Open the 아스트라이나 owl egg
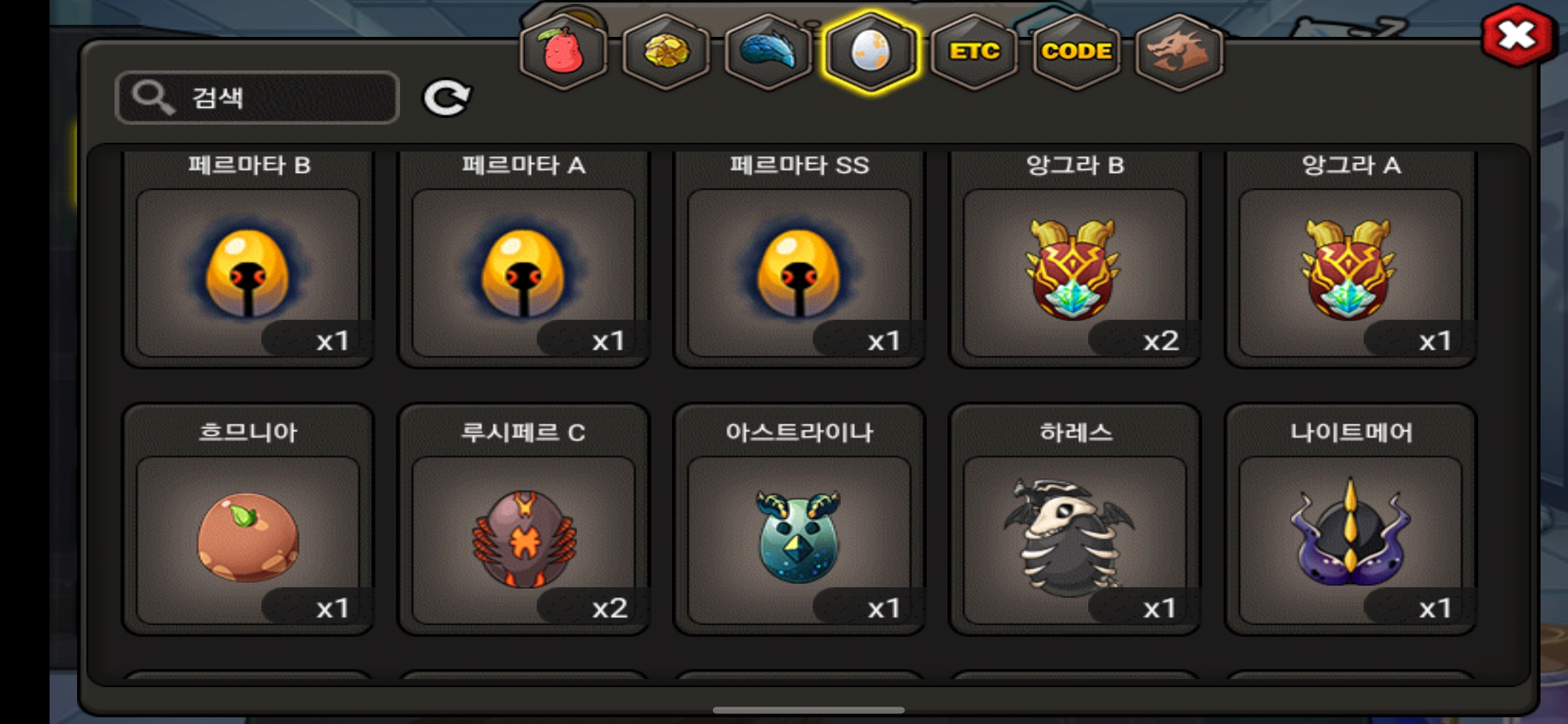This screenshot has height=724, width=1568. tap(799, 520)
